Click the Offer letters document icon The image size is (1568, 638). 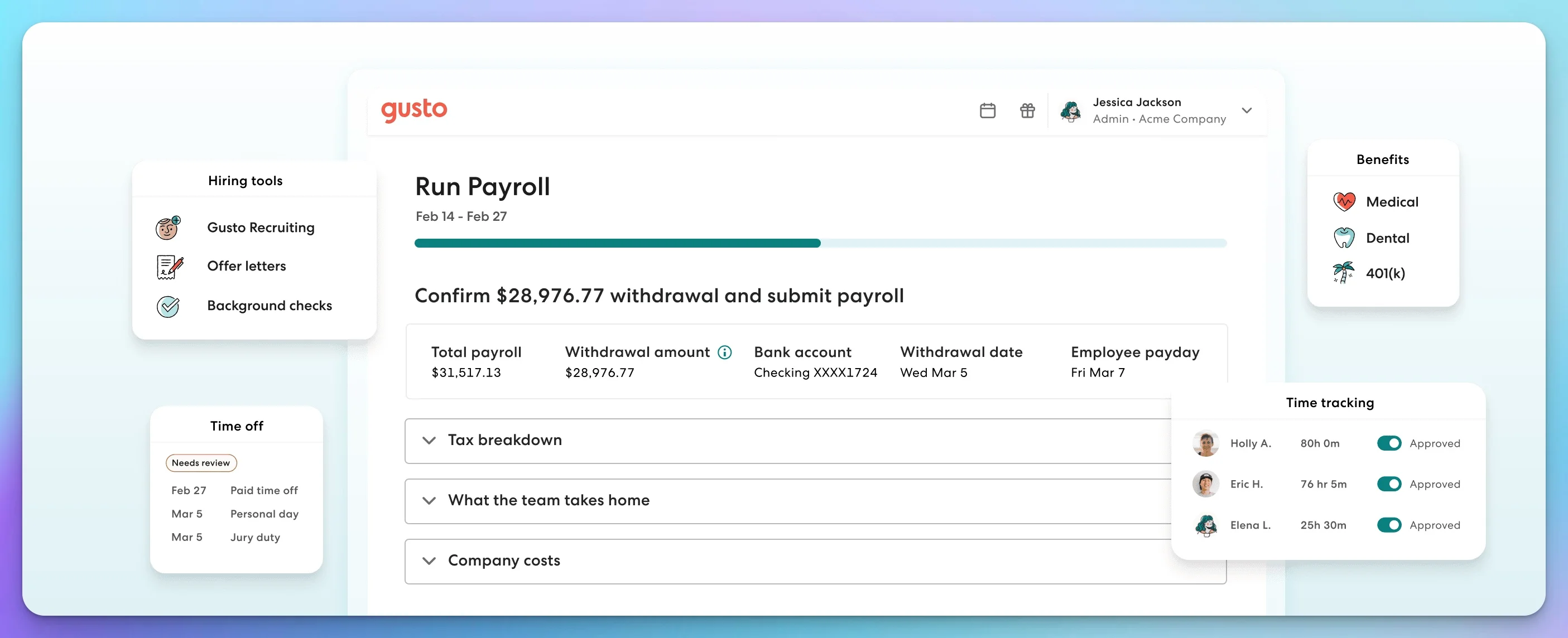(x=169, y=267)
